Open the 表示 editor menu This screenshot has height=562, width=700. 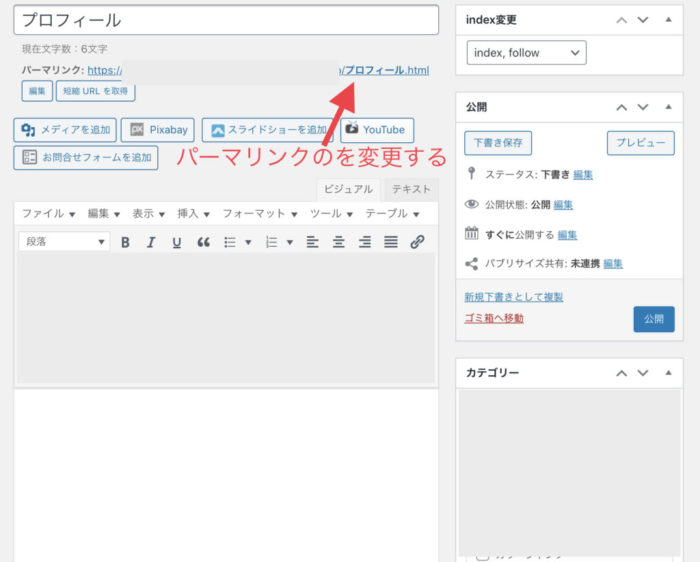149,214
